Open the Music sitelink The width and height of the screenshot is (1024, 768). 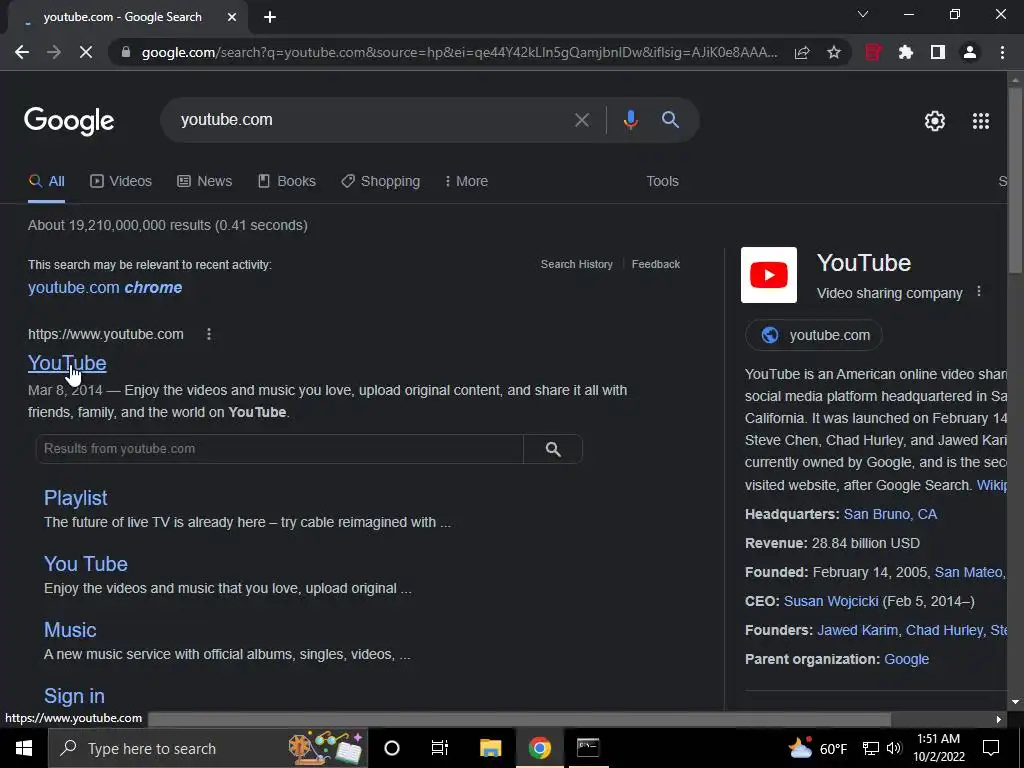70,630
